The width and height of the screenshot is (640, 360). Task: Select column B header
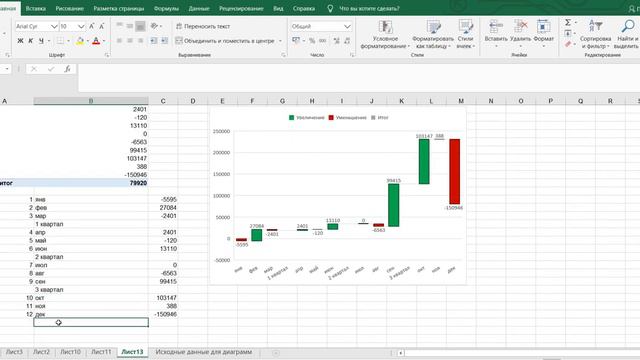(x=91, y=101)
